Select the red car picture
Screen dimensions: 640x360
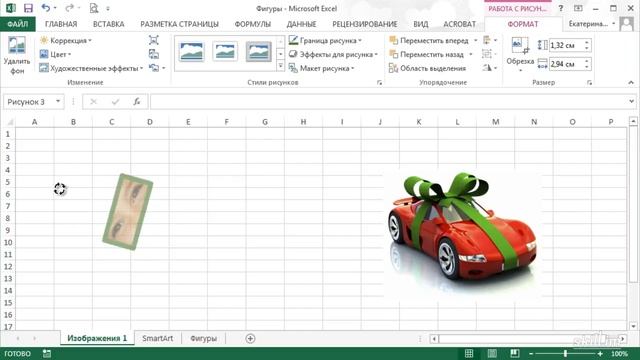coord(462,234)
